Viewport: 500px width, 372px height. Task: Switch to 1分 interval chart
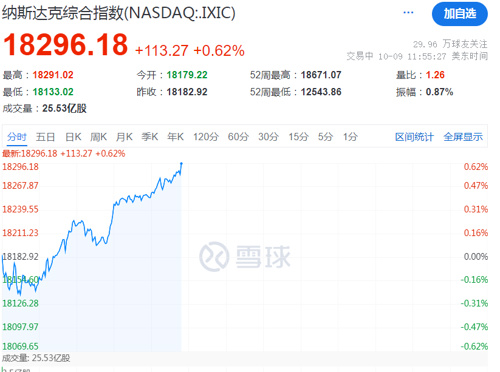tap(350, 137)
